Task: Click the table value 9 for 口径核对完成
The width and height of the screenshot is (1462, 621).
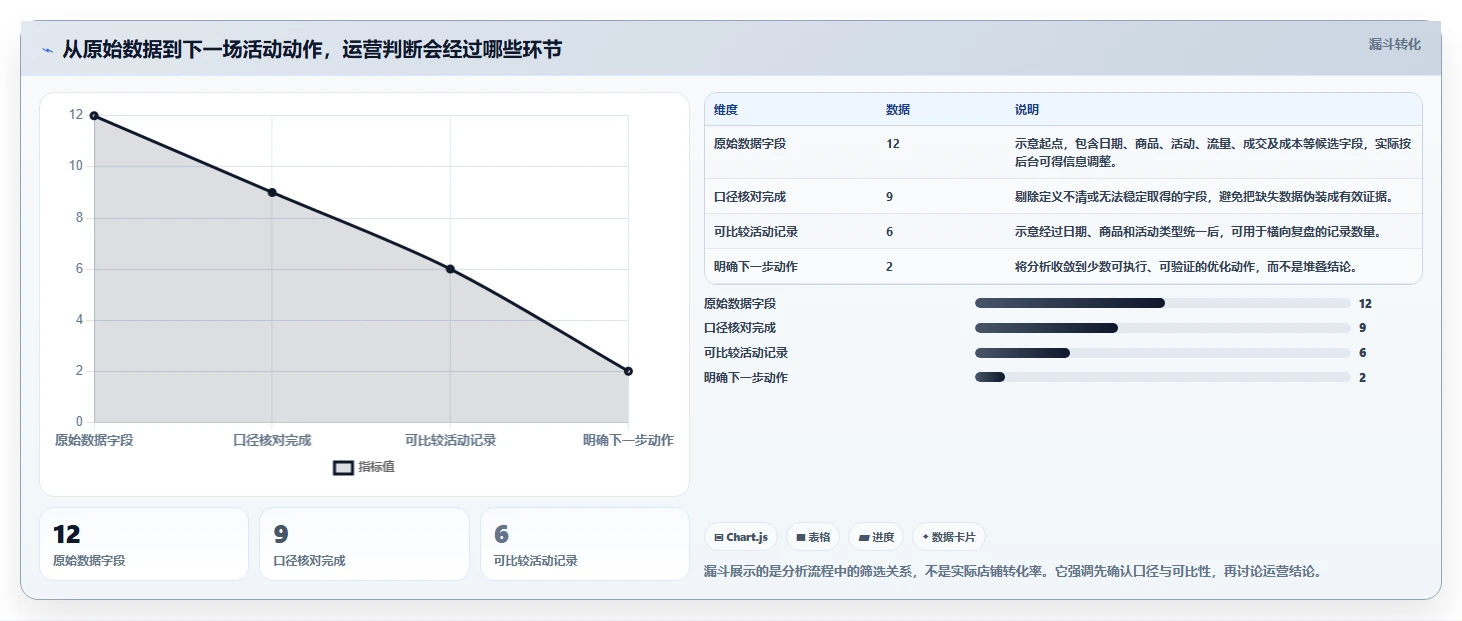Action: click(890, 197)
